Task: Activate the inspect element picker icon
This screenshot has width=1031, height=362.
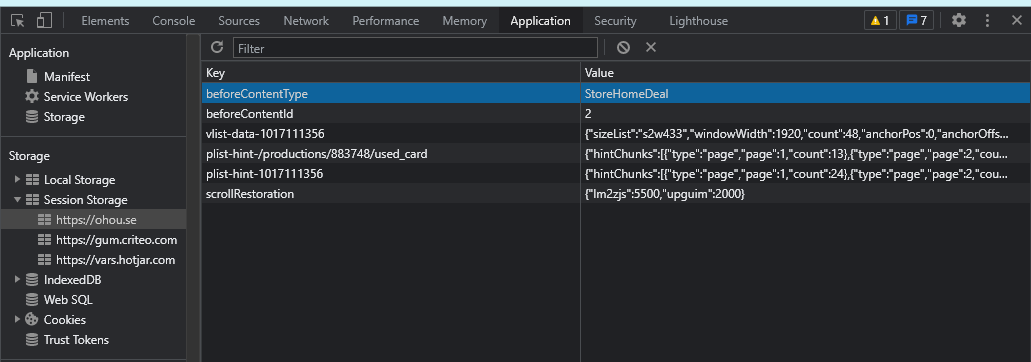Action: click(18, 20)
